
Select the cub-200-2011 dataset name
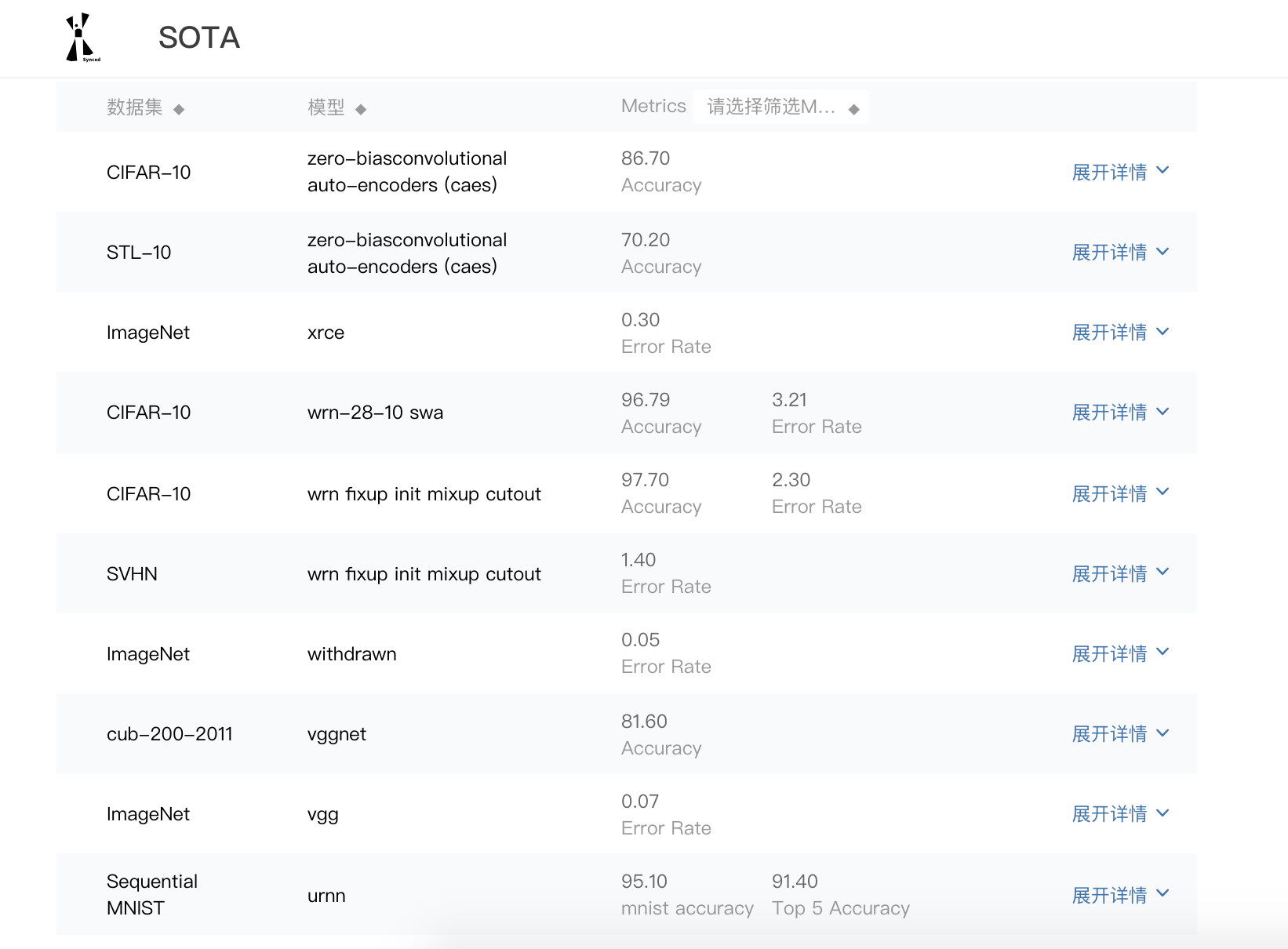click(x=169, y=734)
